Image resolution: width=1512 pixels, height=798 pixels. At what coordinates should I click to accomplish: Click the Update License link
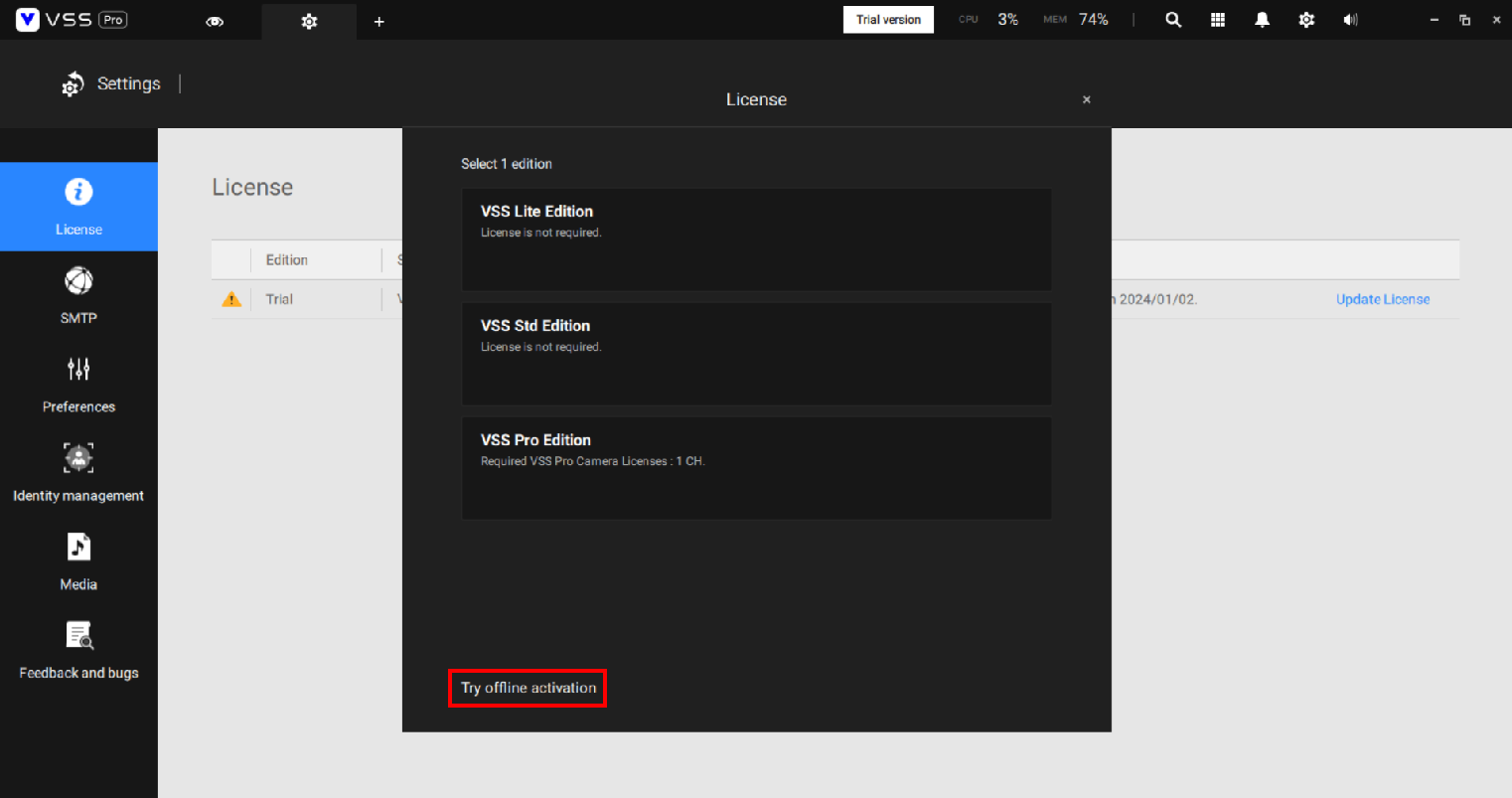click(1383, 299)
